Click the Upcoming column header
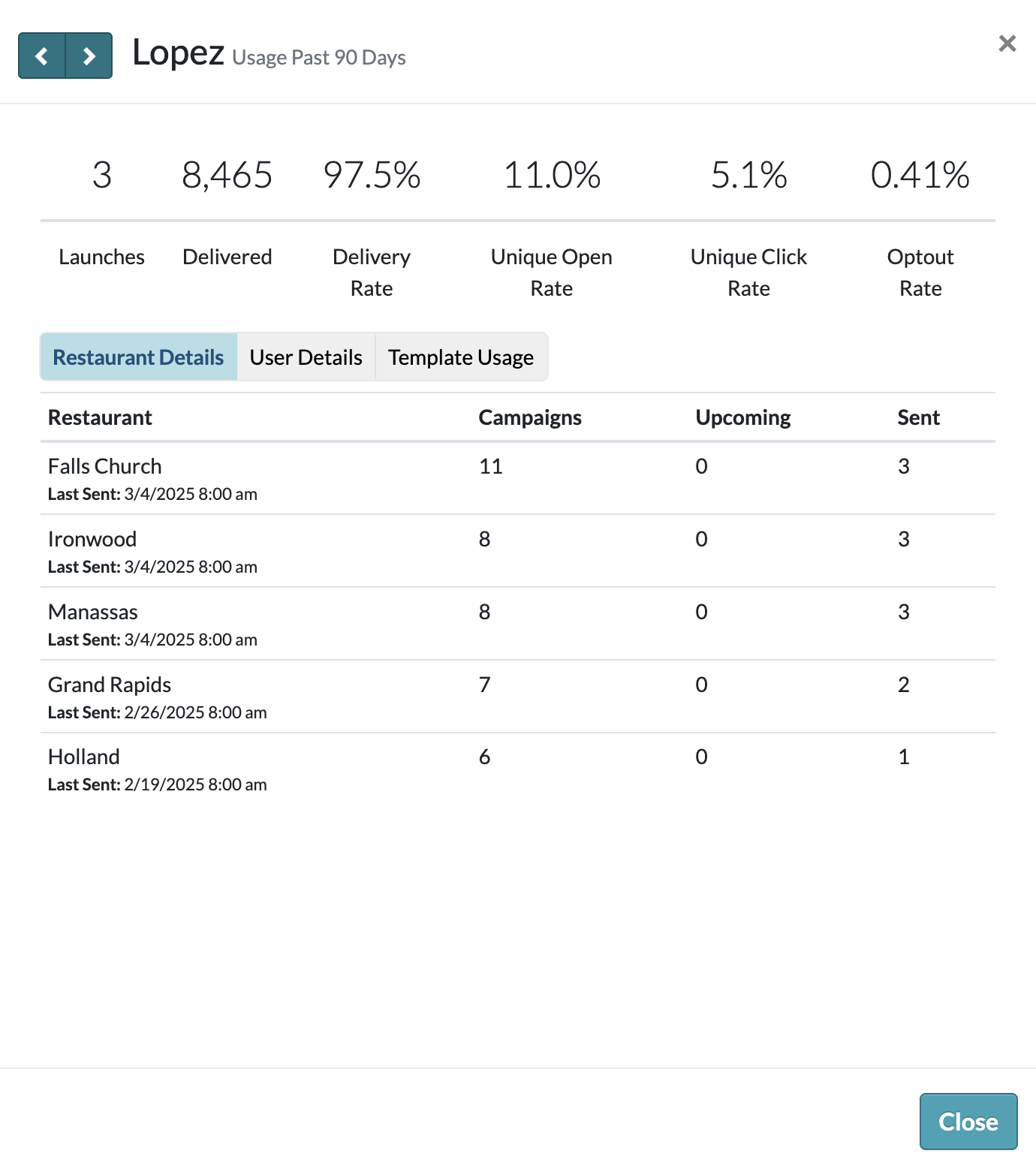Screen dimensions: 1036x1165 [743, 417]
